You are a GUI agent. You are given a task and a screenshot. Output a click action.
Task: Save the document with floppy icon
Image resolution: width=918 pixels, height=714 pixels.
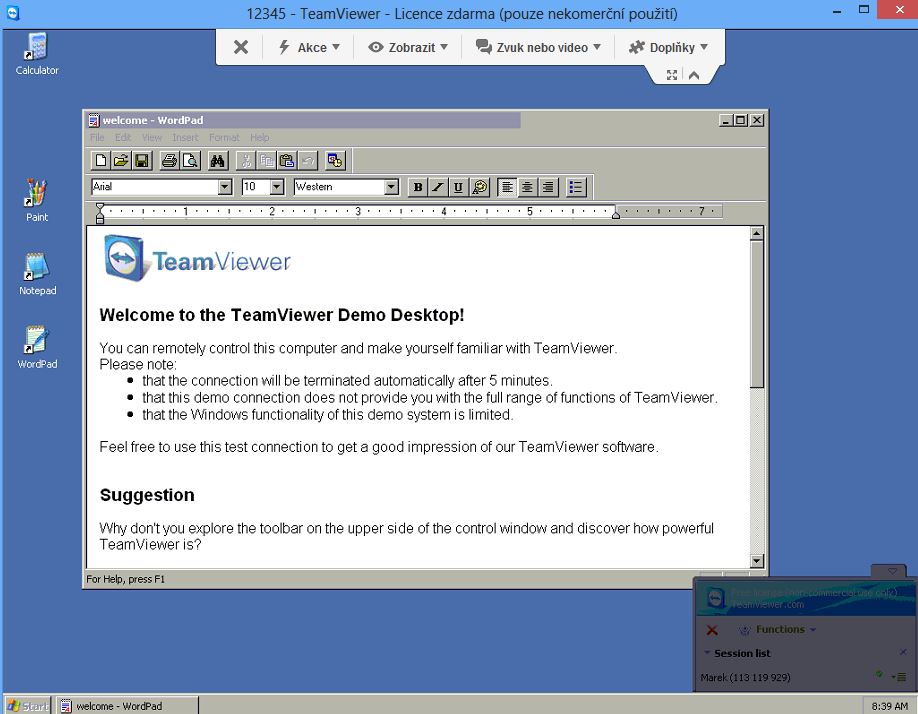[x=142, y=160]
